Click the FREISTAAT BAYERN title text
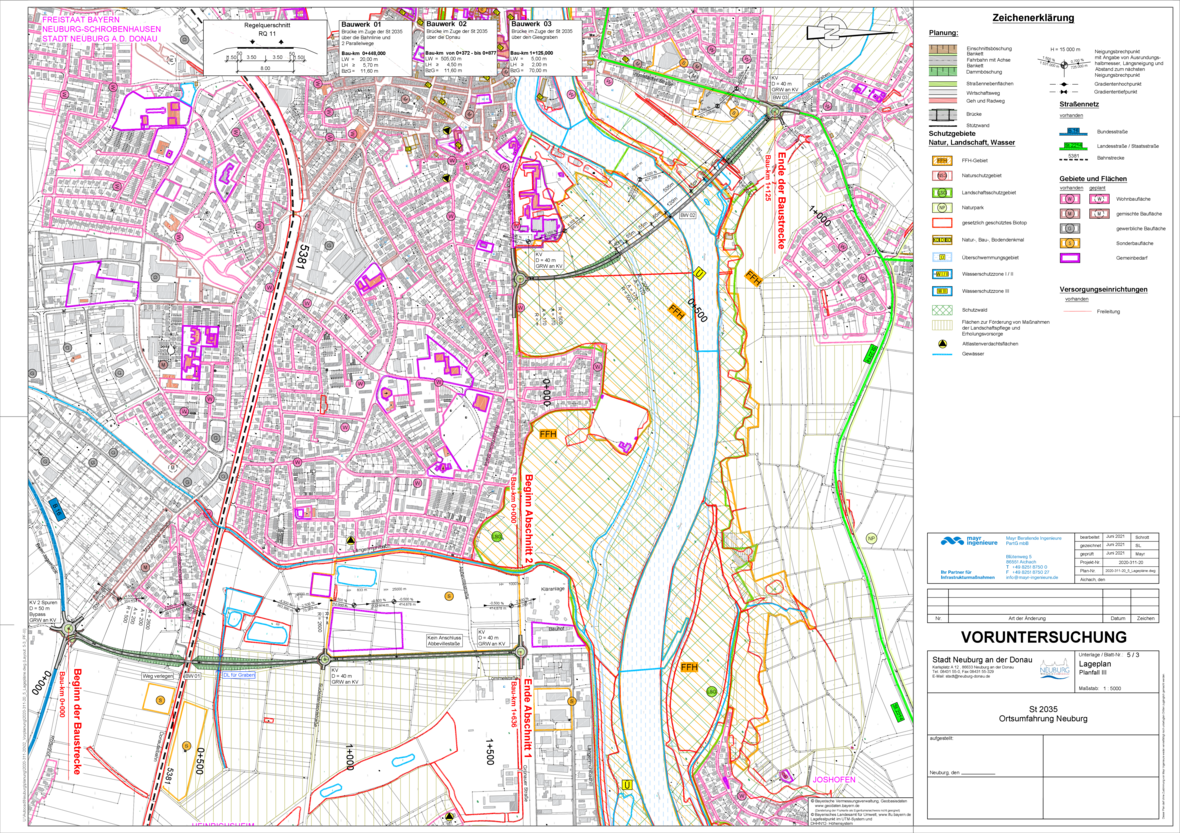Image resolution: width=1180 pixels, height=833 pixels. tap(81, 19)
